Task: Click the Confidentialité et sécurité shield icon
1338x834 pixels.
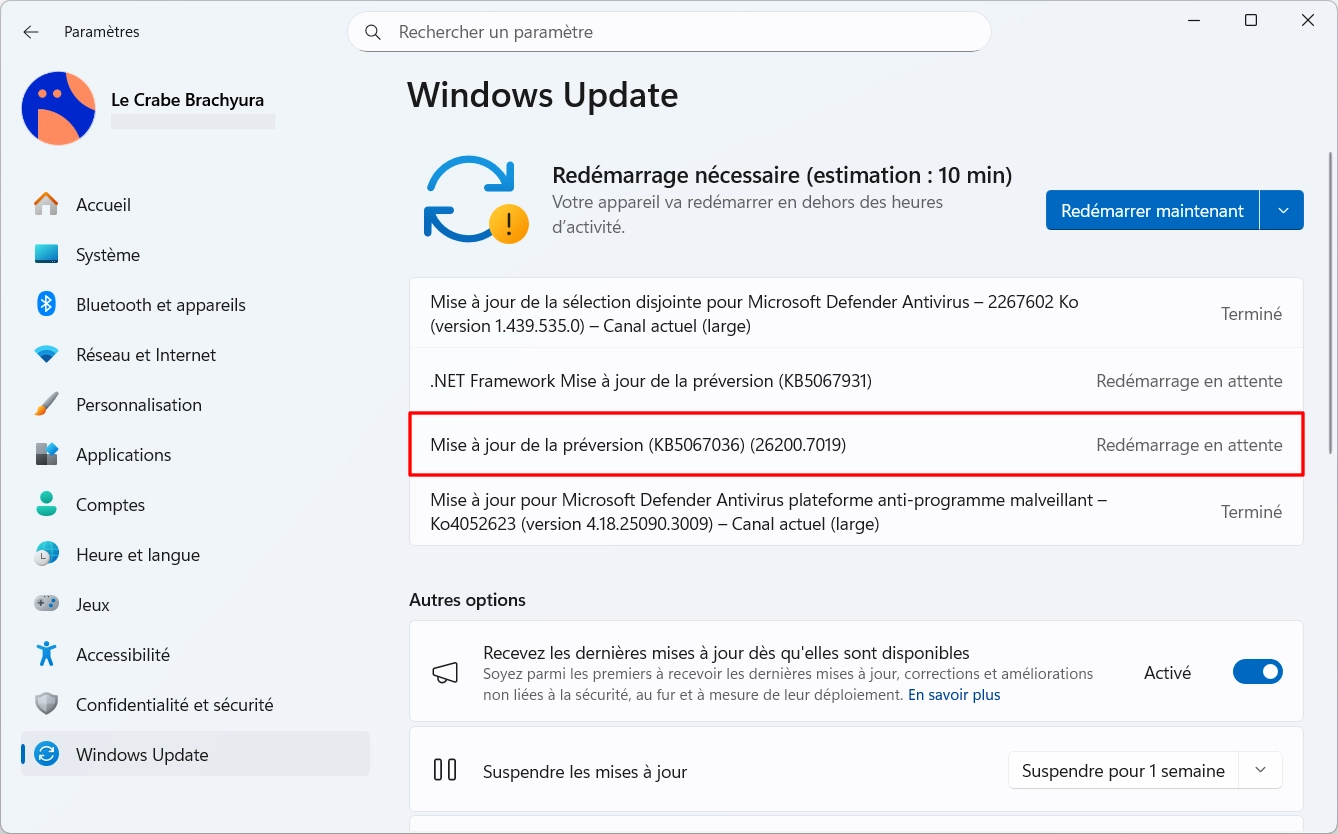Action: click(x=46, y=704)
